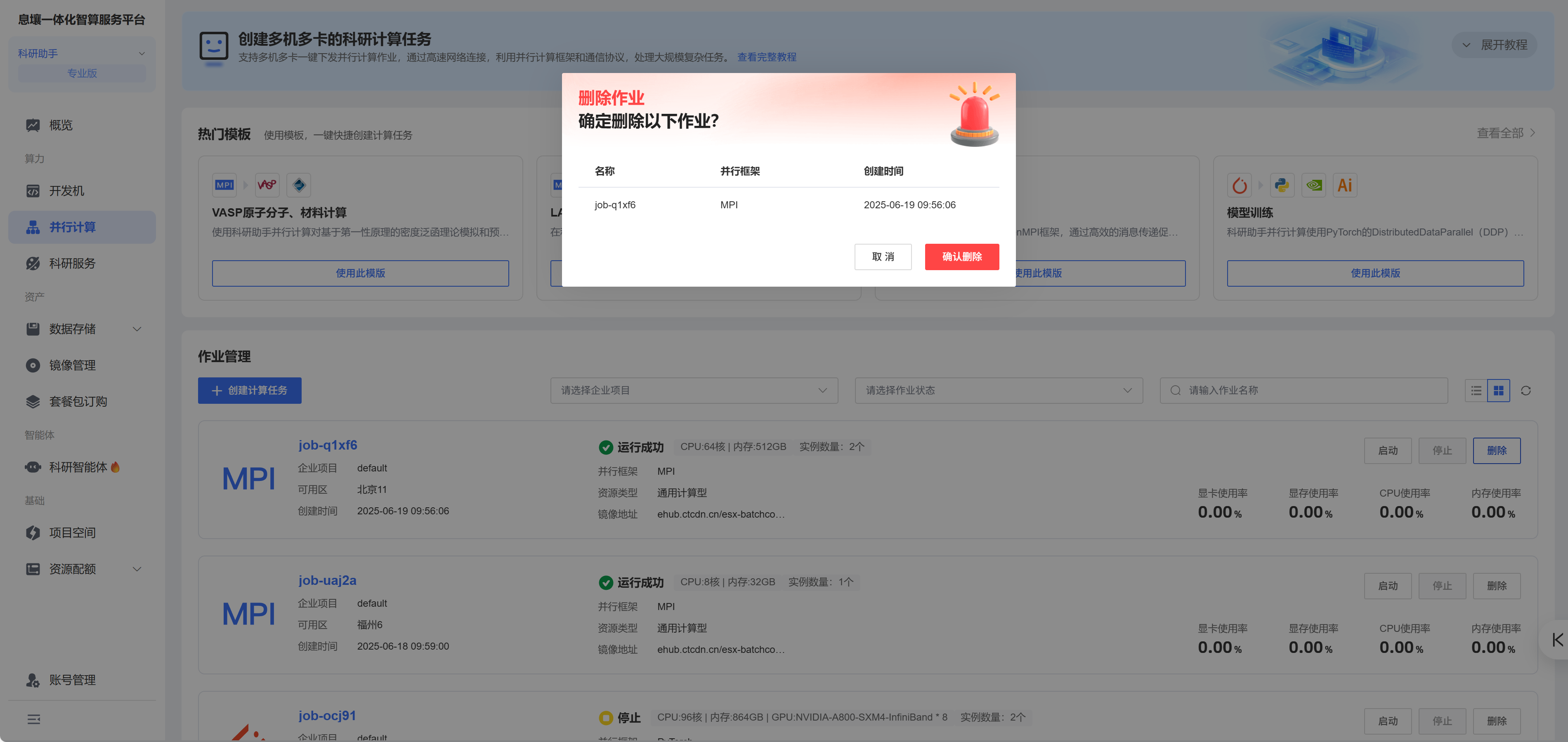1568x742 pixels.
Task: Expand 数据存储 sidebar menu
Action: coord(82,329)
